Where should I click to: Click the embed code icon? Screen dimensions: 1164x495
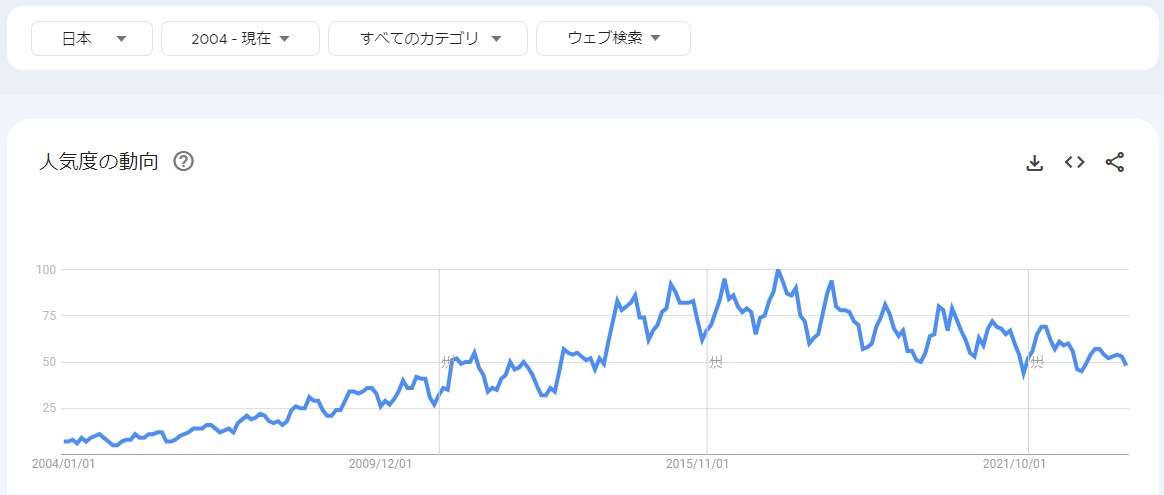pos(1075,162)
